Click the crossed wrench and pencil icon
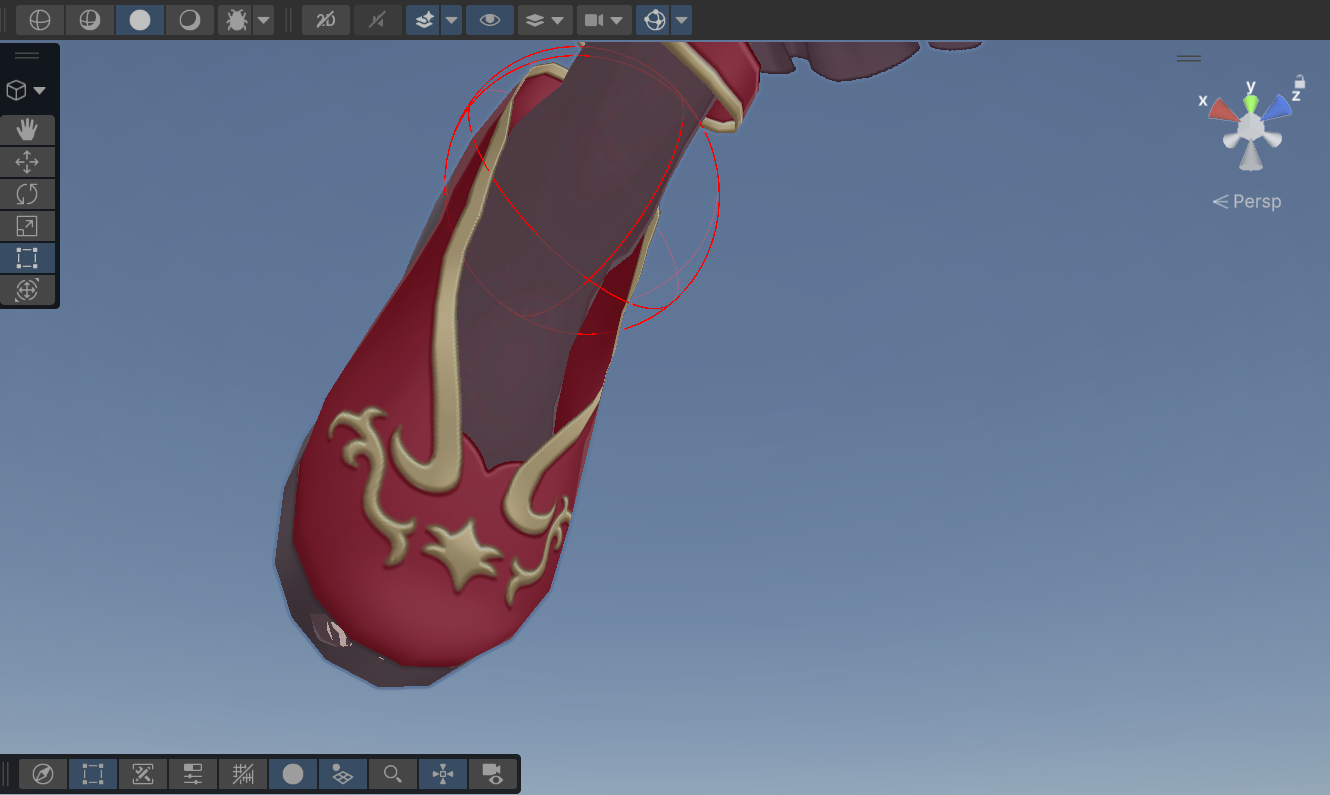Screen dimensions: 1330x795 pyautogui.click(x=143, y=774)
